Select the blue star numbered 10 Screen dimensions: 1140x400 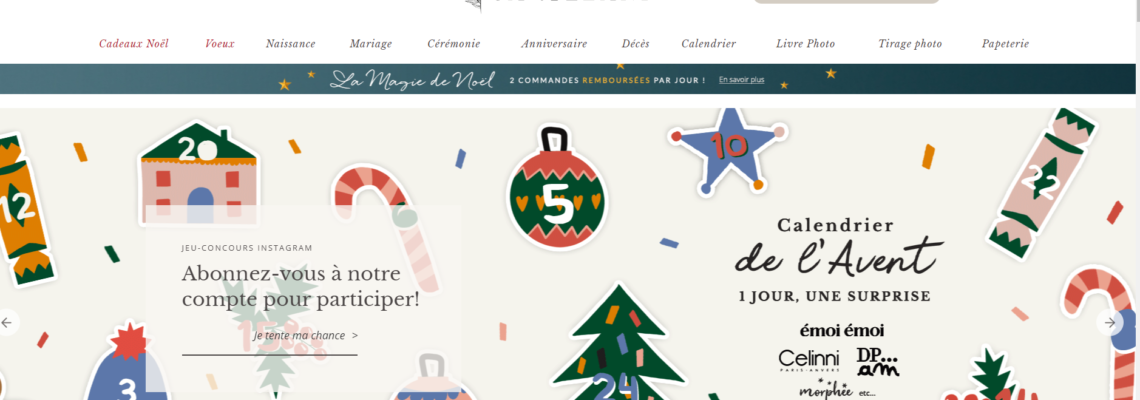(x=726, y=151)
